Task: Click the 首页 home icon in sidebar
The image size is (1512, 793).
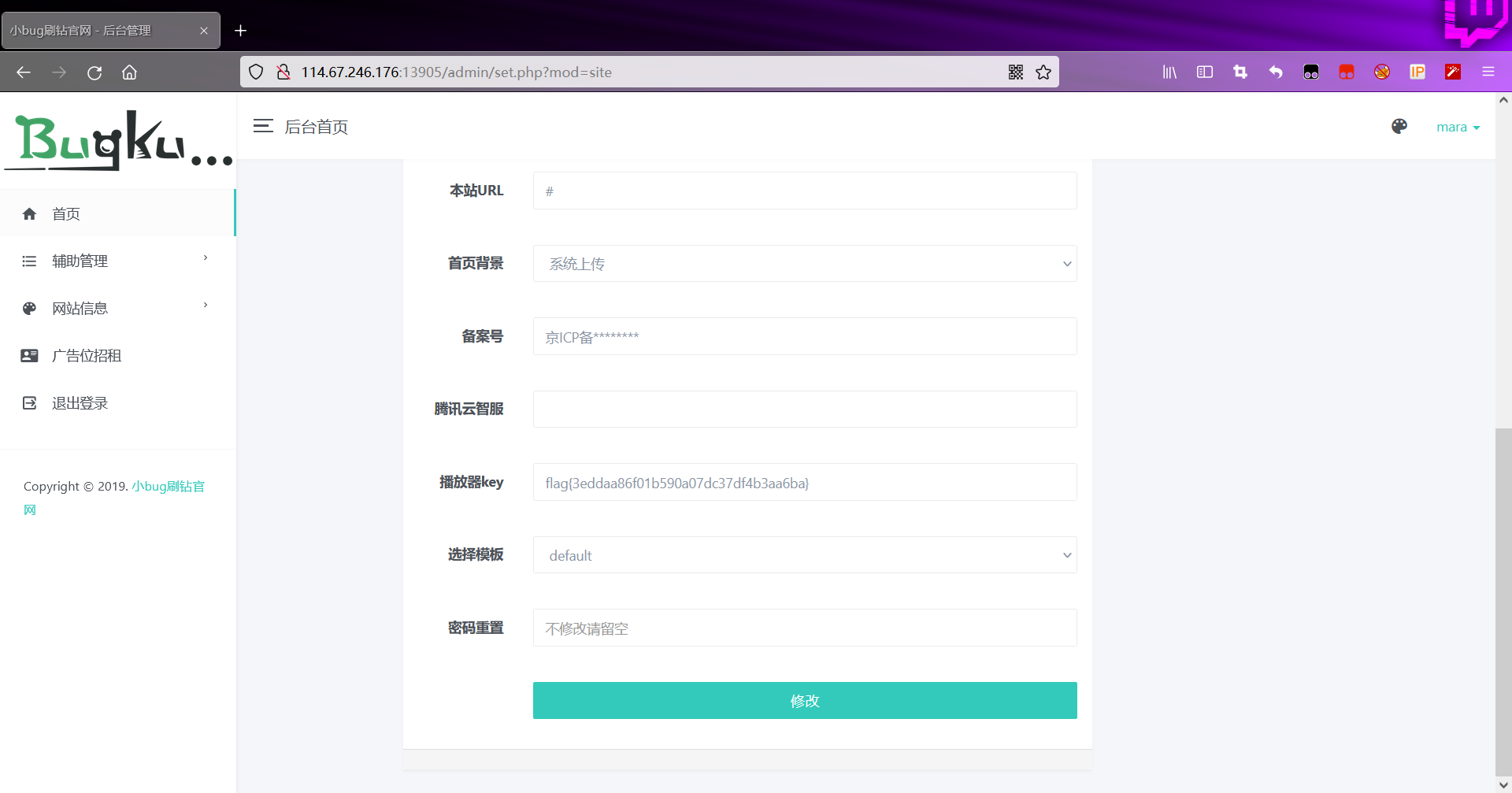Action: 29,213
